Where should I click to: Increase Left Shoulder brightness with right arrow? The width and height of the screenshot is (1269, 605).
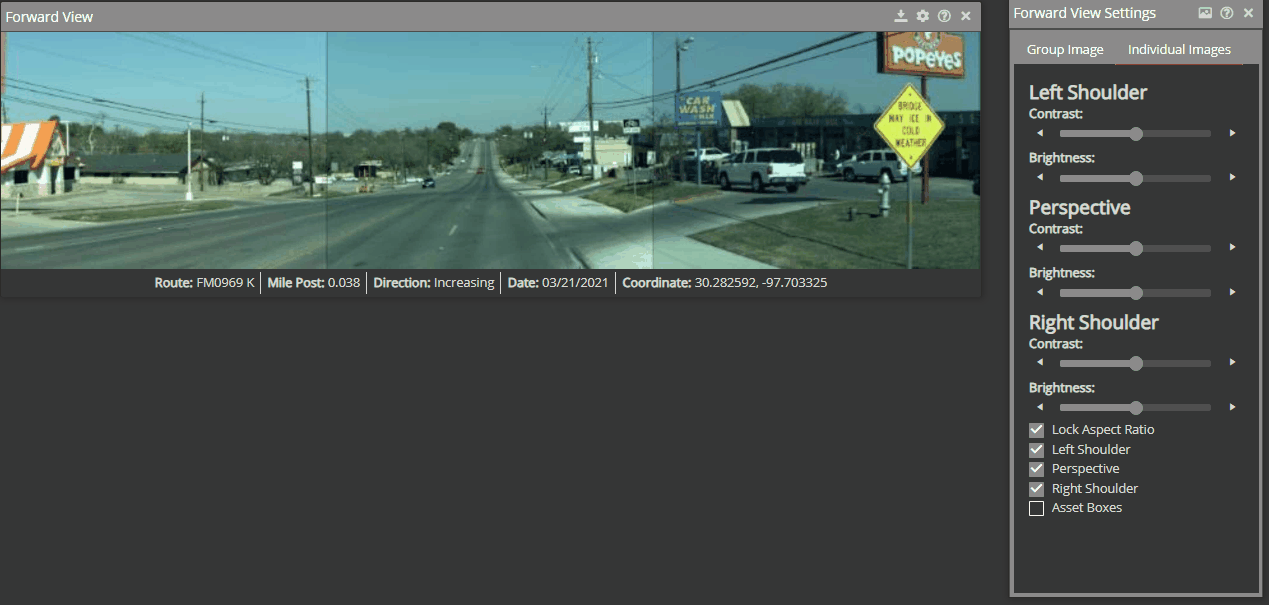point(1232,178)
